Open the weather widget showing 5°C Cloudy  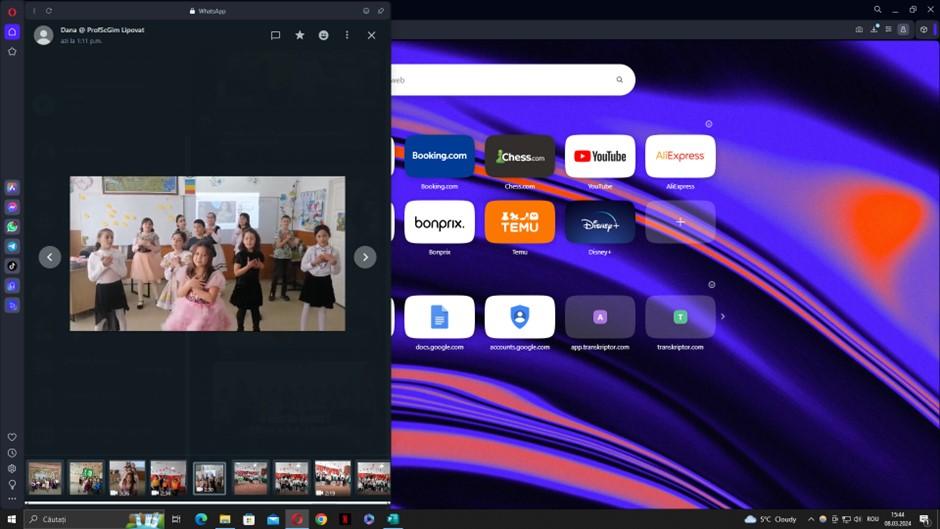point(770,519)
